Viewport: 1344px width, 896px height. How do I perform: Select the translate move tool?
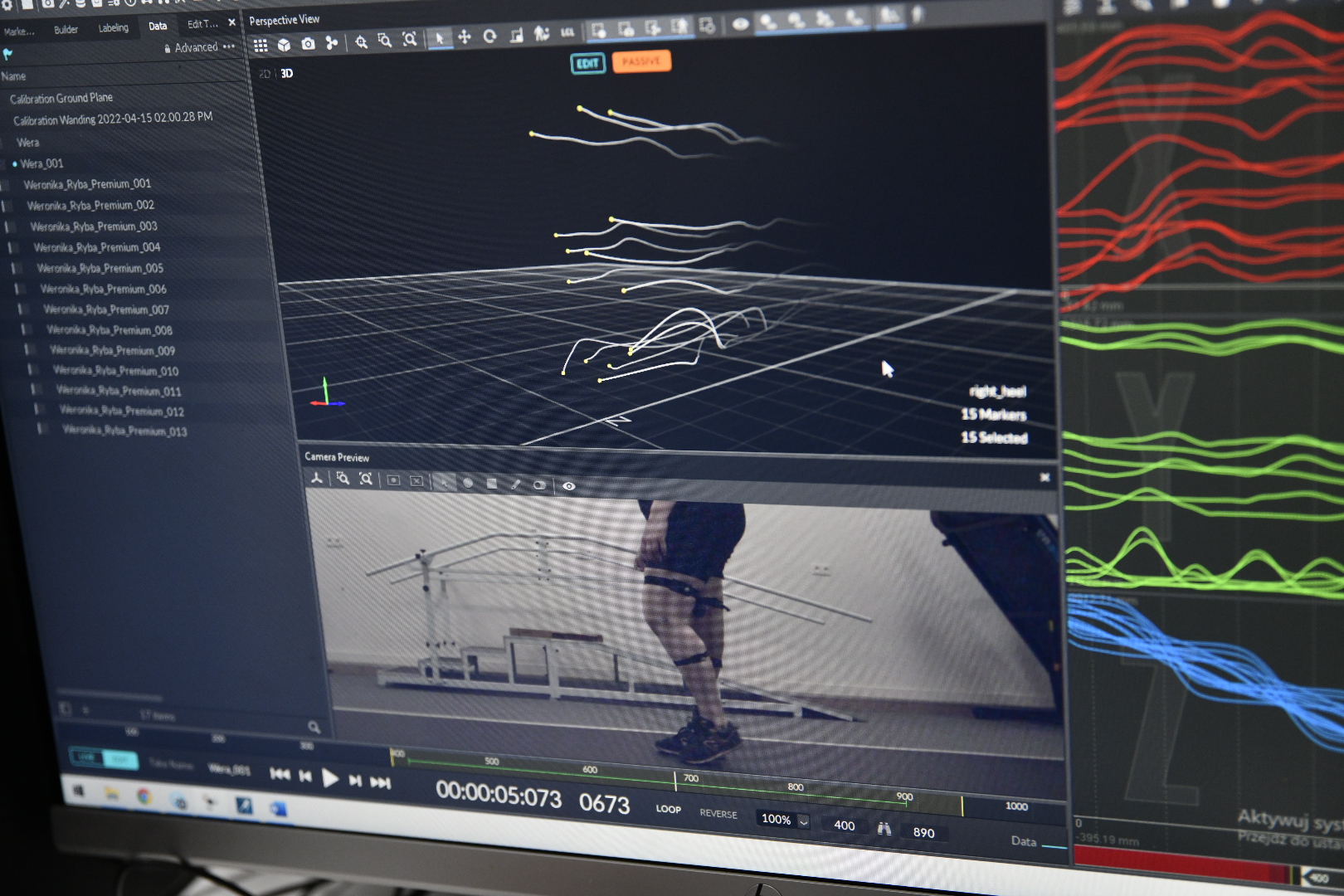click(465, 37)
